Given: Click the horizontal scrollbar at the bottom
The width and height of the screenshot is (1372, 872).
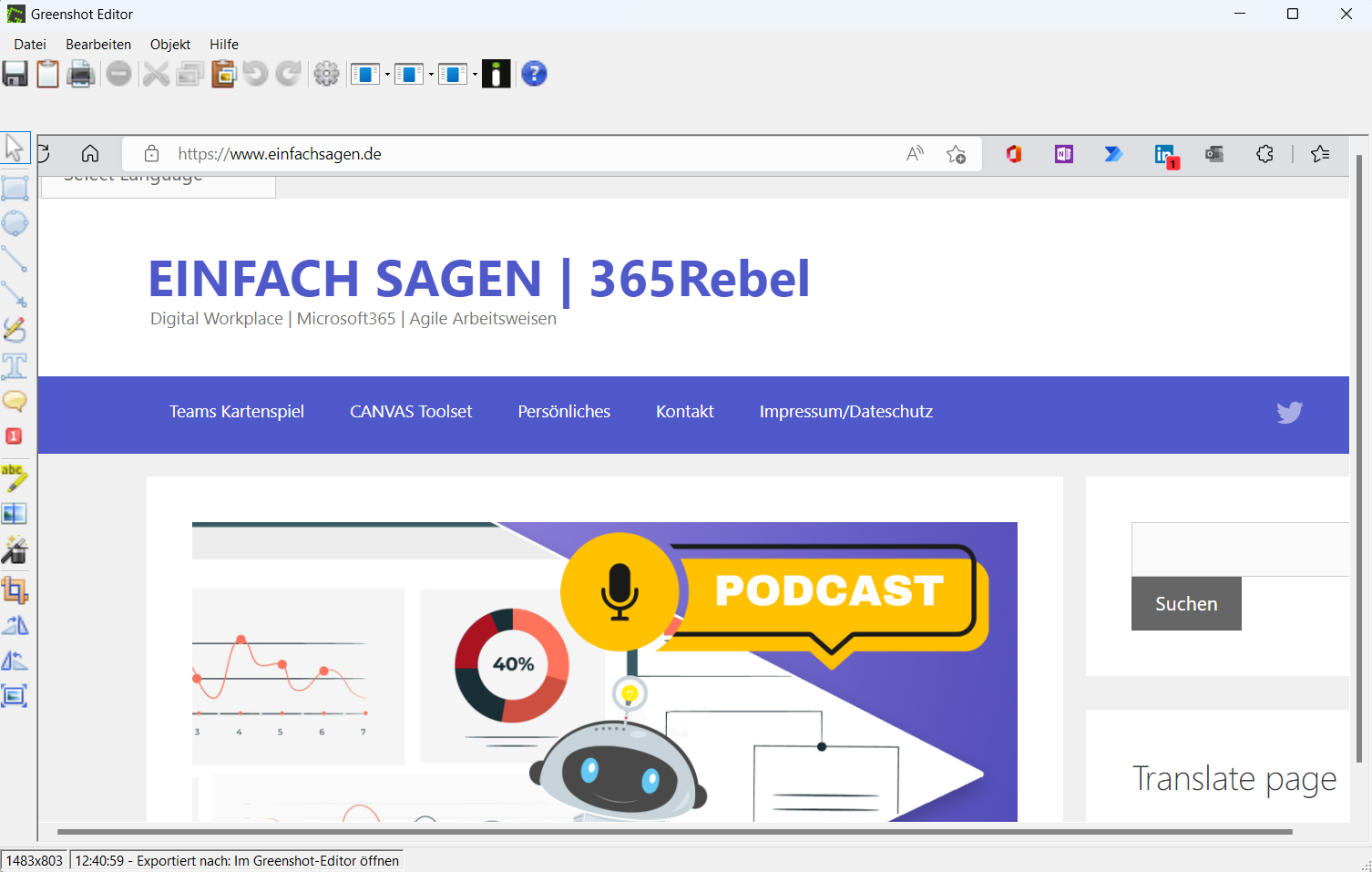Looking at the screenshot, I should pyautogui.click(x=674, y=831).
